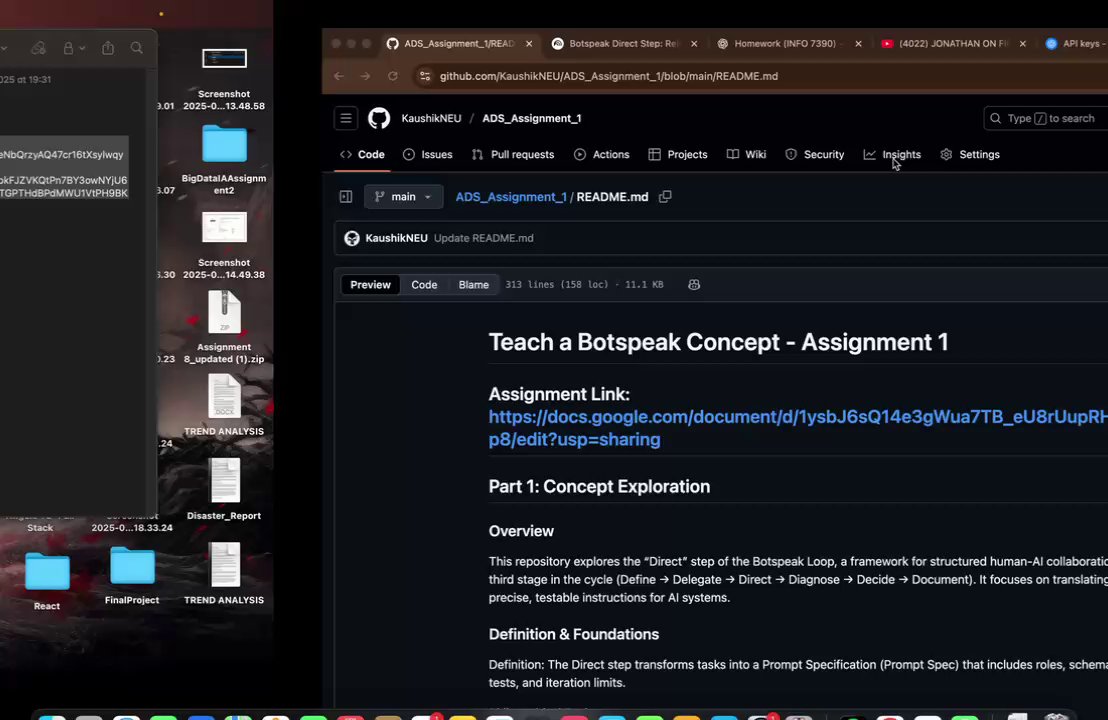This screenshot has height=720, width=1108.
Task: Click the Overview heading in README
Action: click(521, 531)
